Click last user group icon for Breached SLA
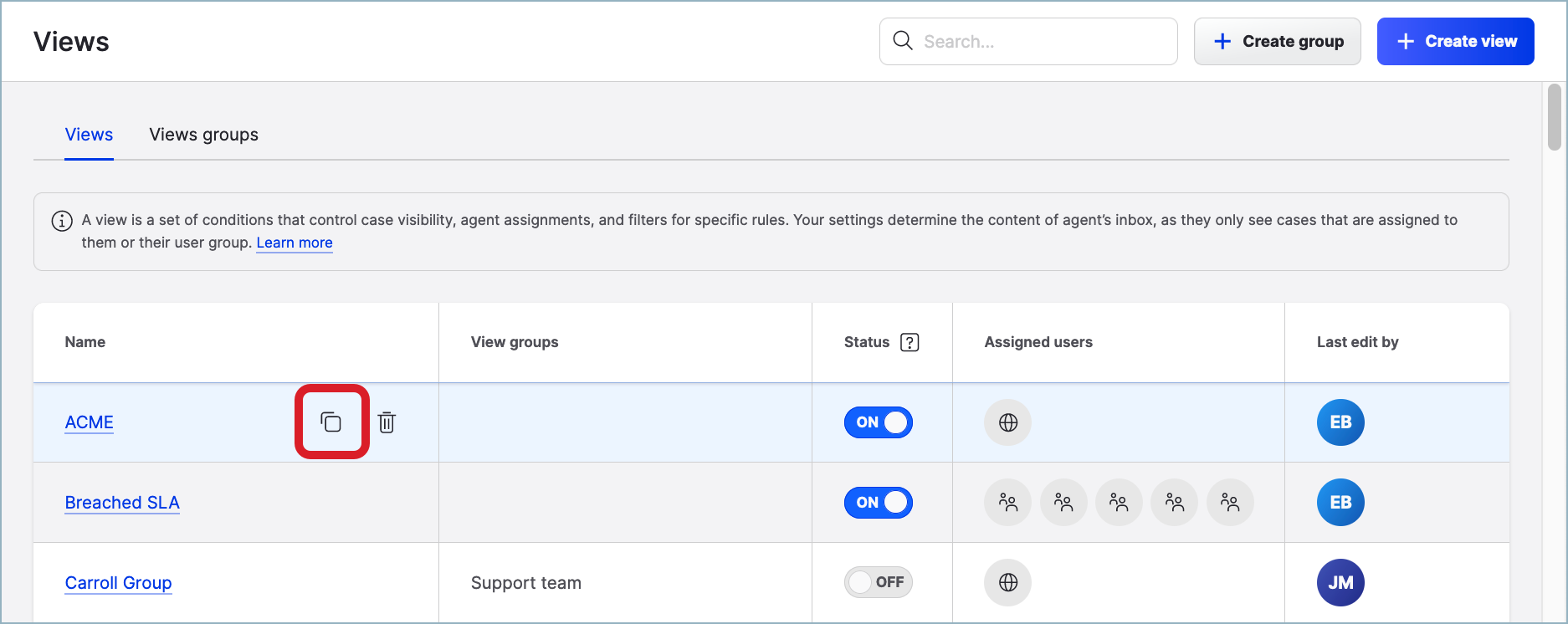 pos(1230,503)
